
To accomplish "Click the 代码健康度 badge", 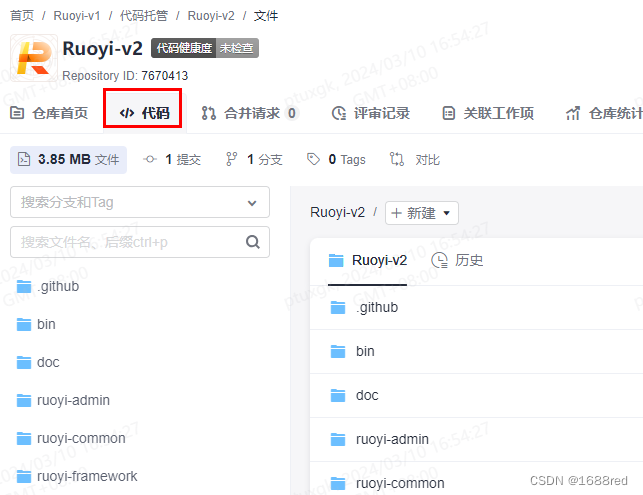I will click(x=184, y=48).
